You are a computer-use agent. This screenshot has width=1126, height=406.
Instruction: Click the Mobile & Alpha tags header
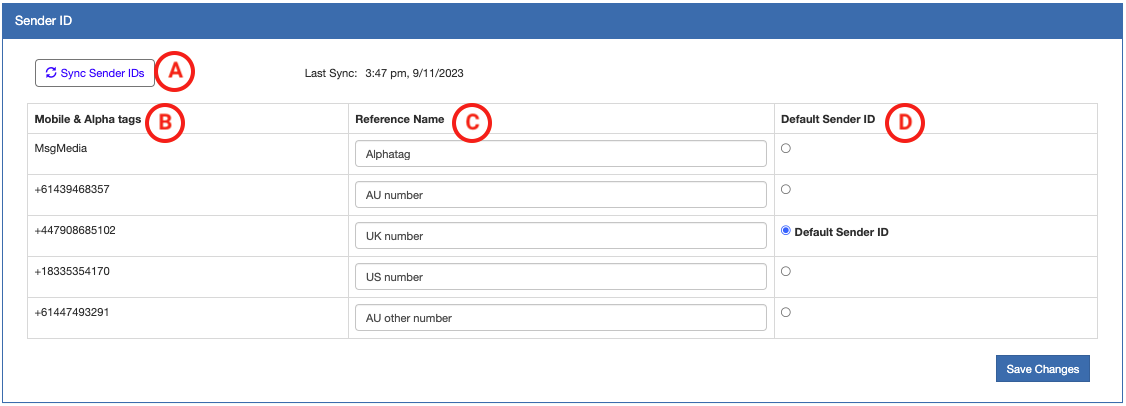tap(88, 119)
